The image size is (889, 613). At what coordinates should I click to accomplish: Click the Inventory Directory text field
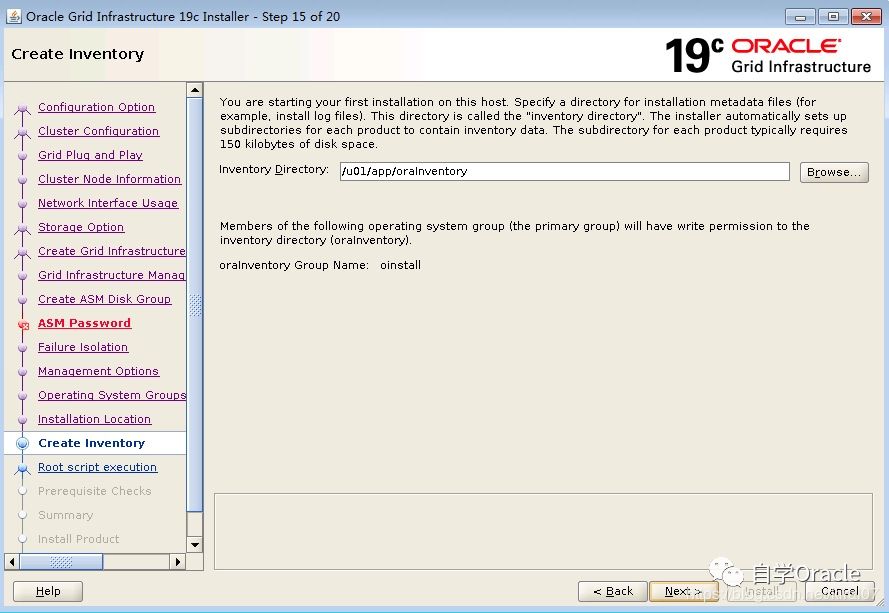(564, 171)
